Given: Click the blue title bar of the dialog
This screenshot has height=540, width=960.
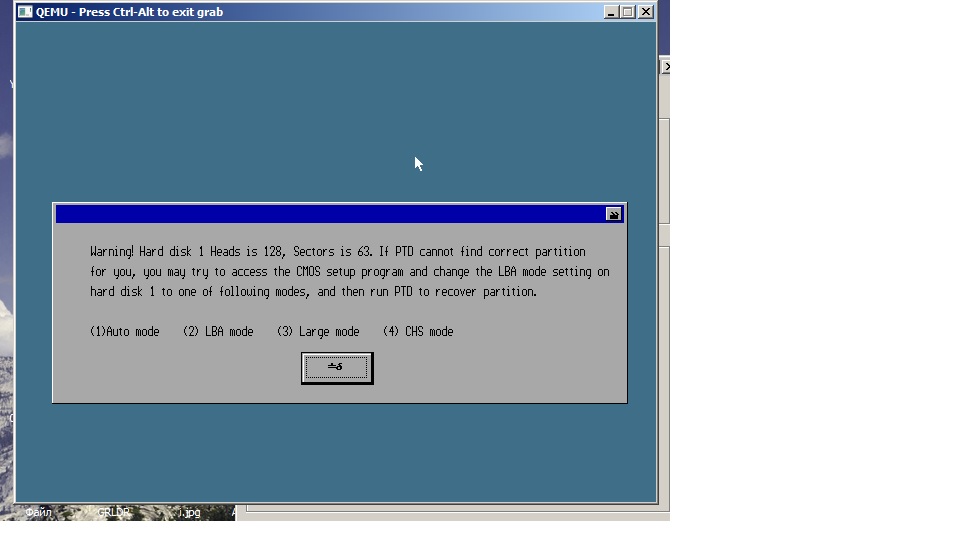Looking at the screenshot, I should click(330, 214).
